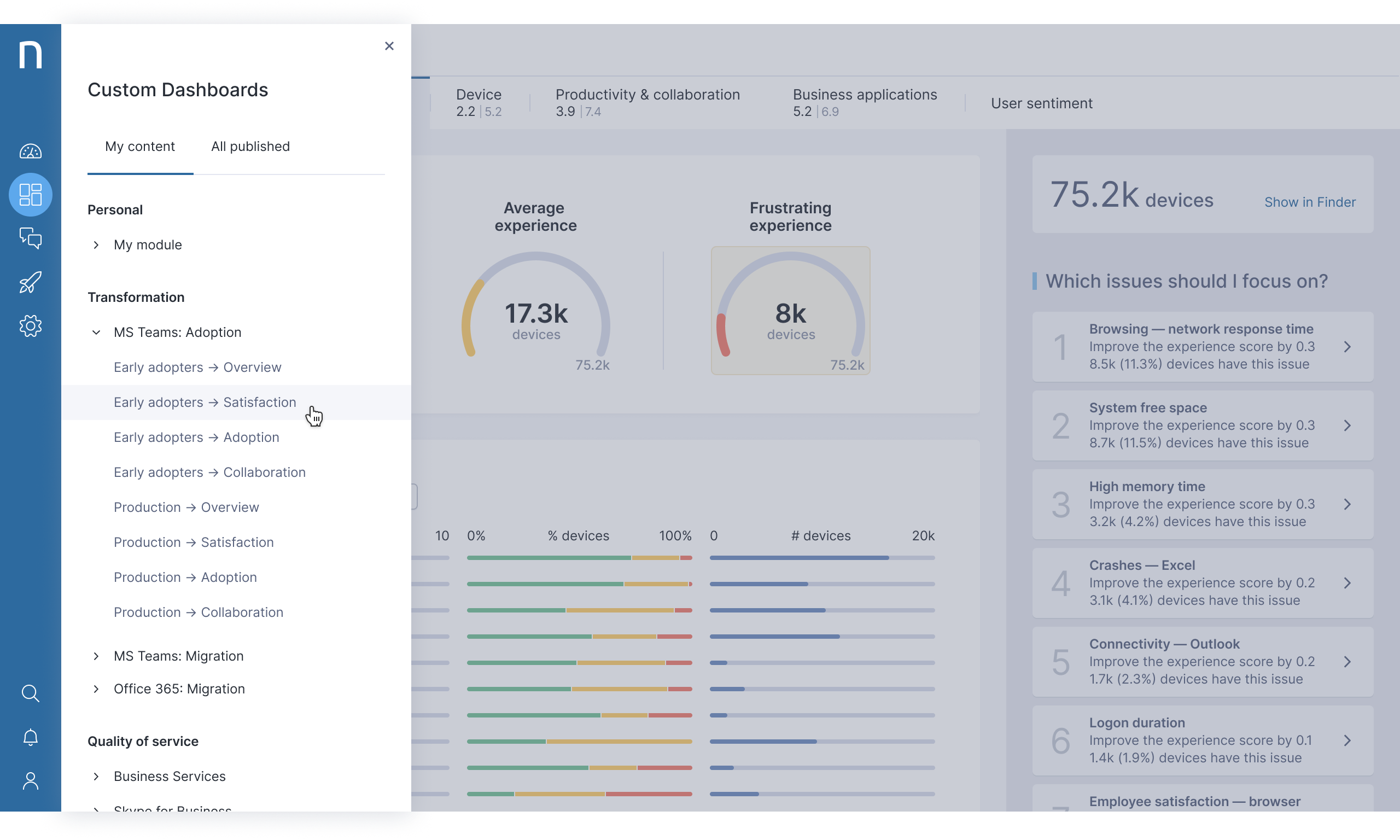Click the search magnifier icon
The width and height of the screenshot is (1400, 840).
click(31, 693)
